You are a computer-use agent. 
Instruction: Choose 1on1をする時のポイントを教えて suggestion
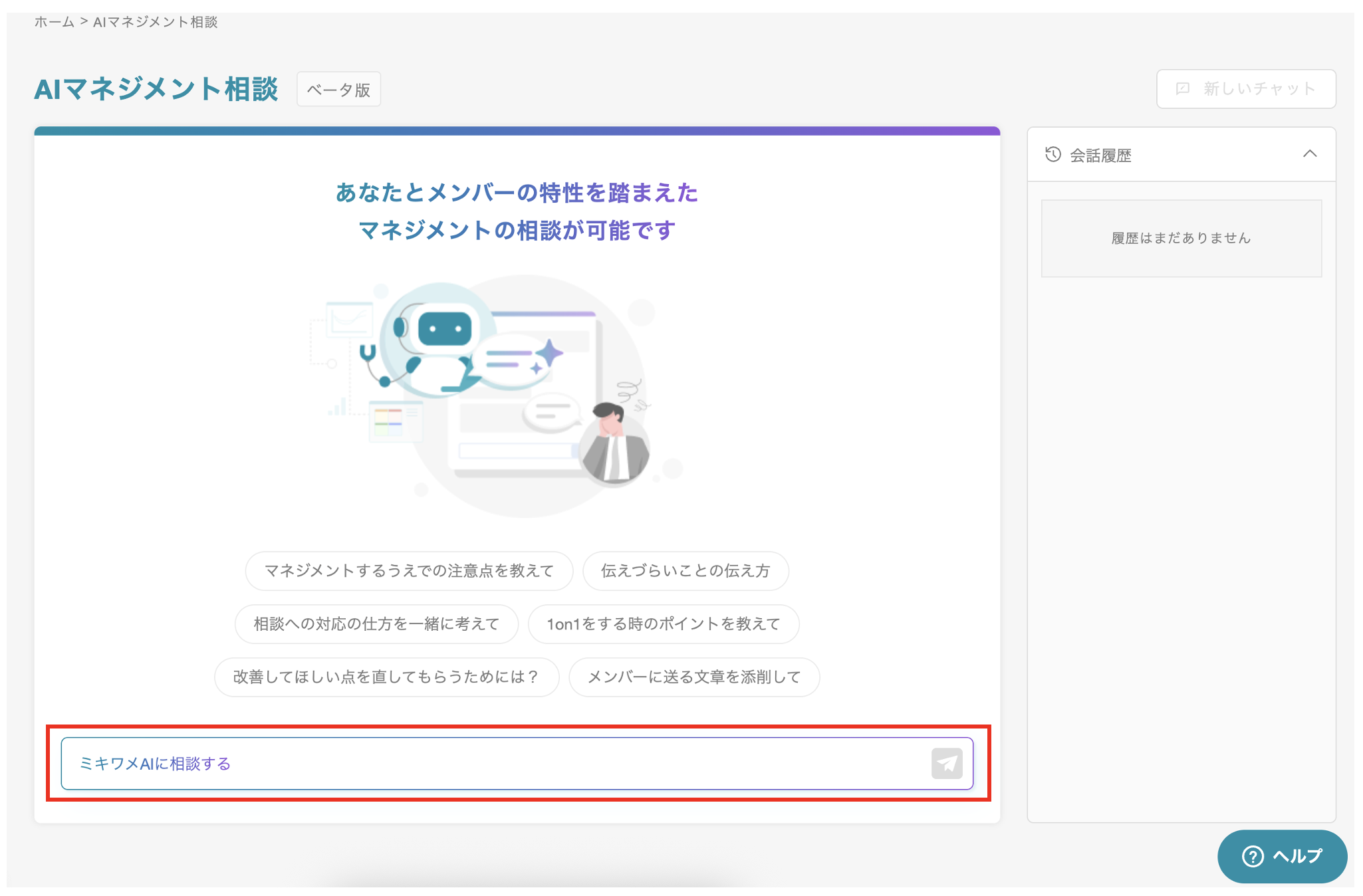663,623
